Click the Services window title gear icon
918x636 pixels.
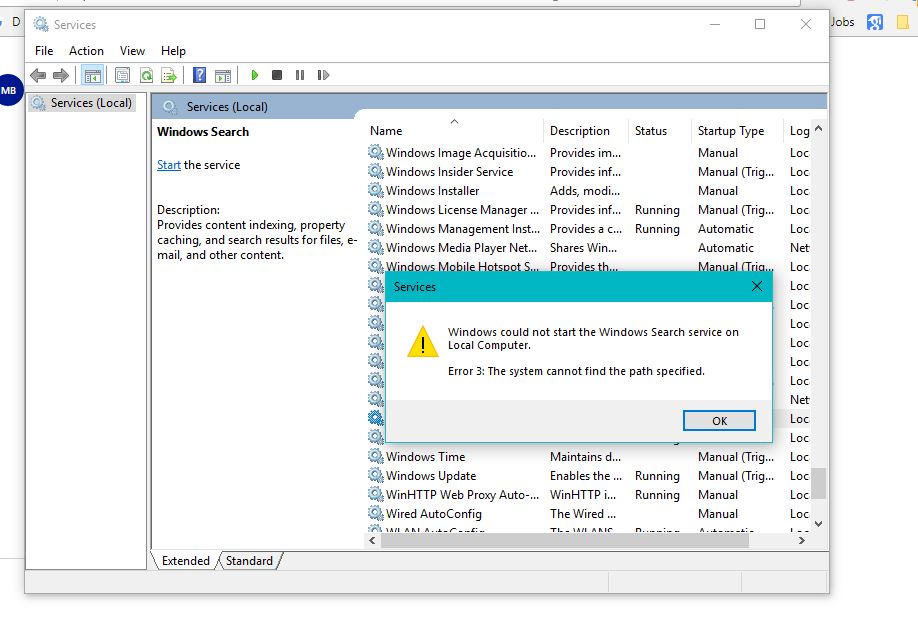click(x=41, y=25)
